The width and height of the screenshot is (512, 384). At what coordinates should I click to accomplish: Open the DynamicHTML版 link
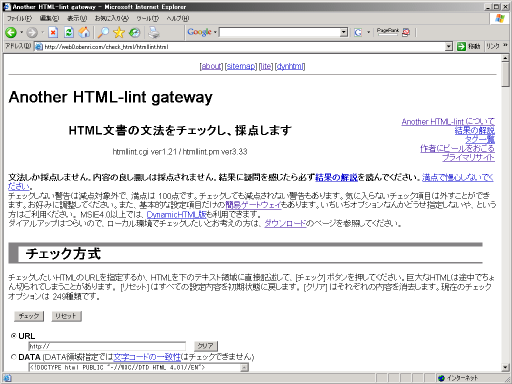[x=176, y=214]
